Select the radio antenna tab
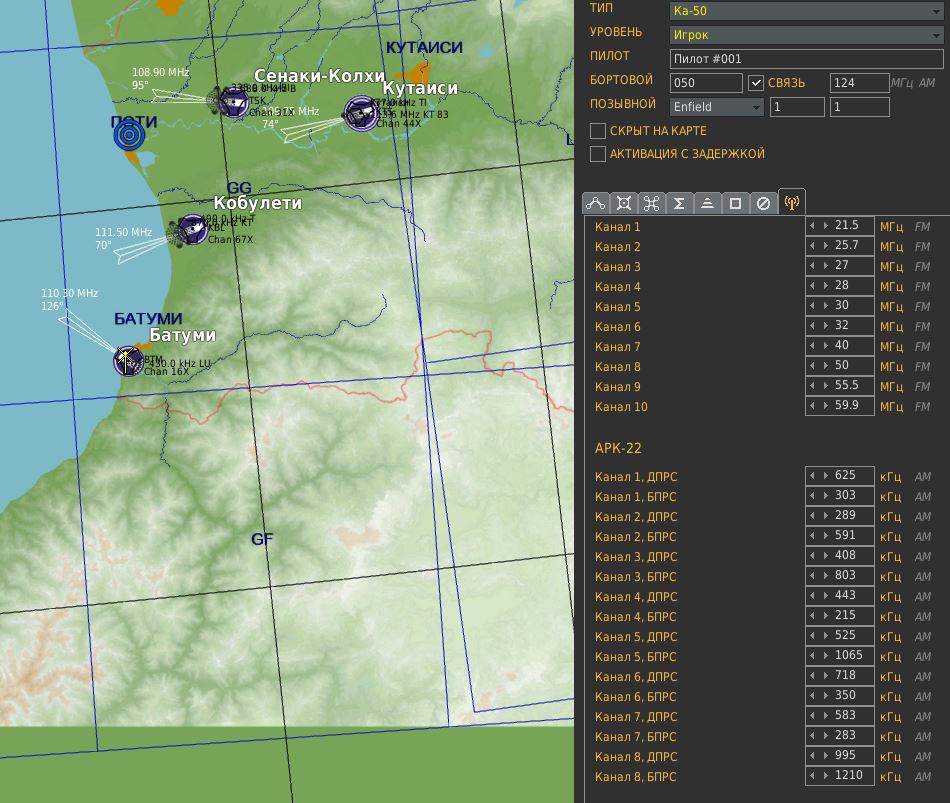Image resolution: width=950 pixels, height=803 pixels. [x=792, y=202]
